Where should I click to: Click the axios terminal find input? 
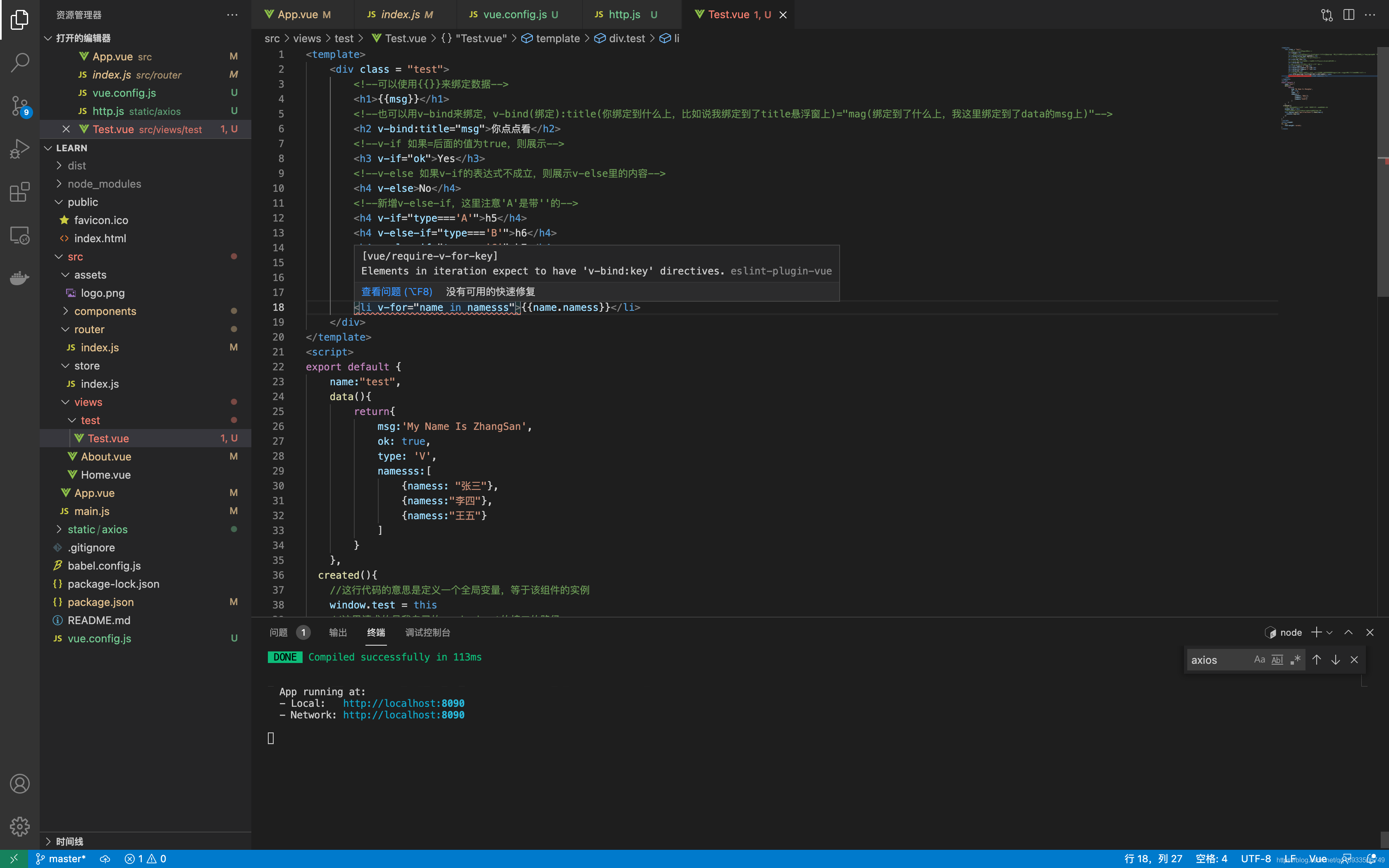(x=1219, y=660)
